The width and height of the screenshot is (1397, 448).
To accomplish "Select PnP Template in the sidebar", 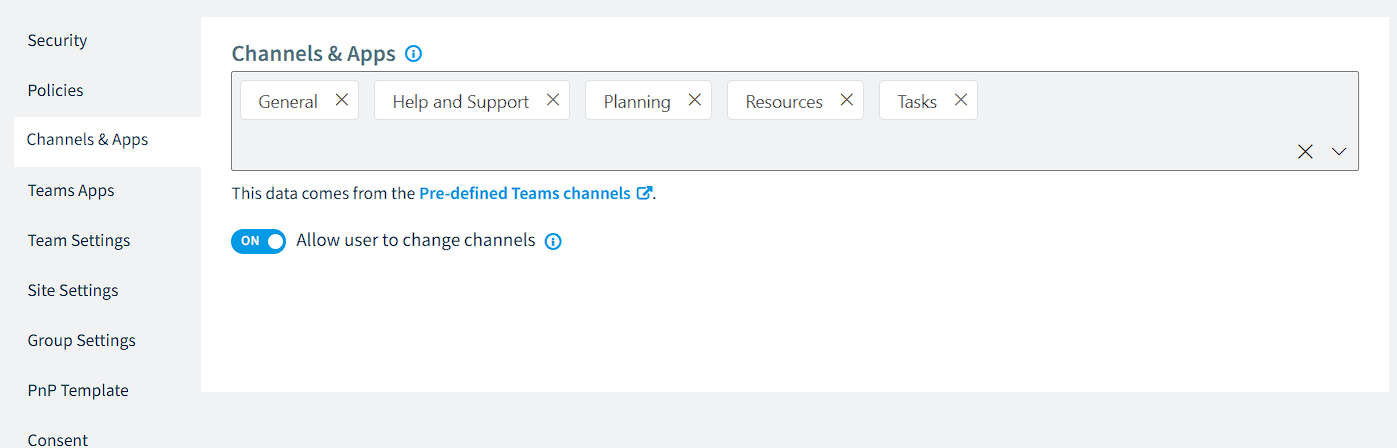I will coord(78,390).
